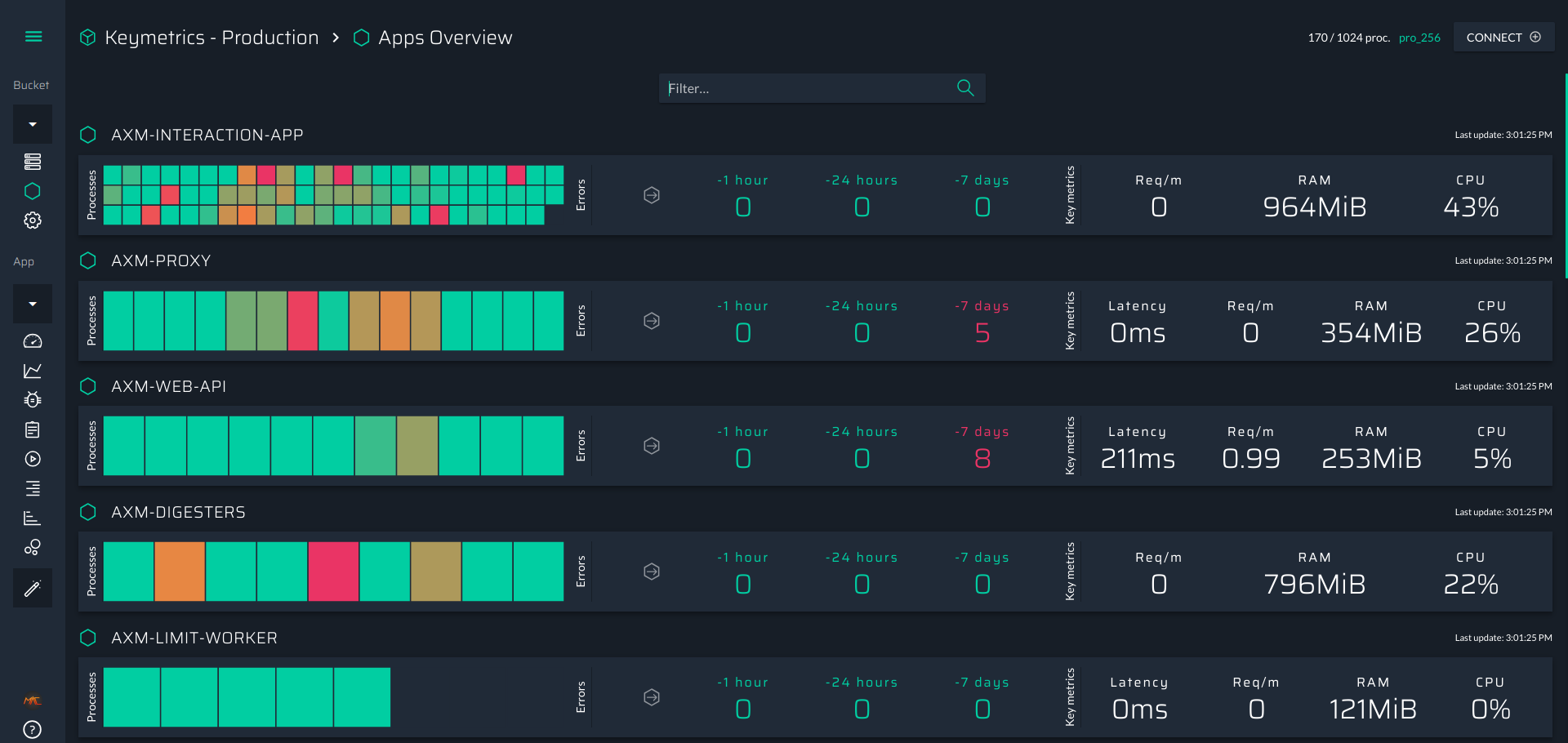1568x743 pixels.
Task: Click the 170 / 1024 proc. counter
Action: pos(1349,38)
